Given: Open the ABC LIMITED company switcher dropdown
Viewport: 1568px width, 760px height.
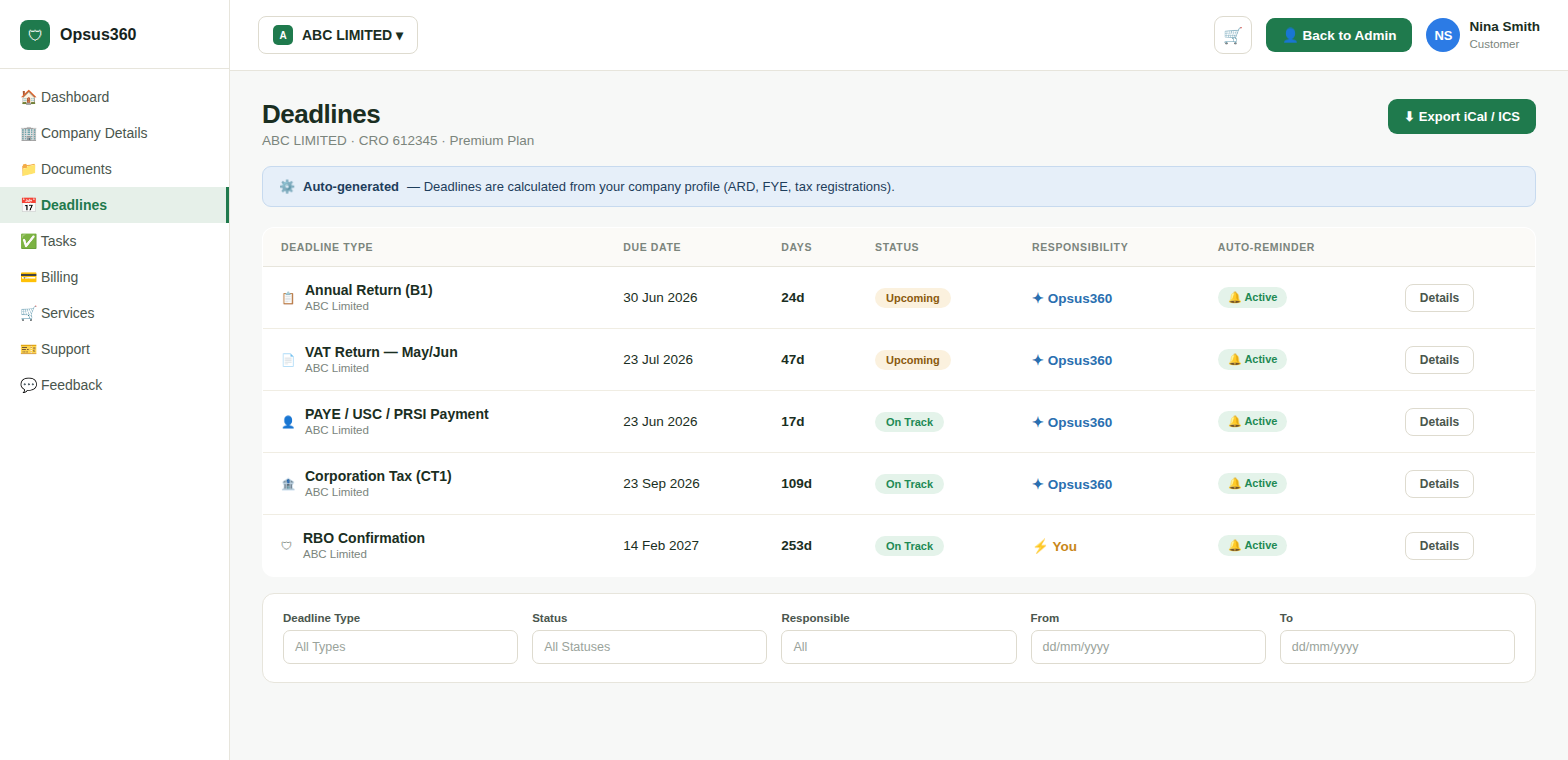Looking at the screenshot, I should click(x=338, y=35).
